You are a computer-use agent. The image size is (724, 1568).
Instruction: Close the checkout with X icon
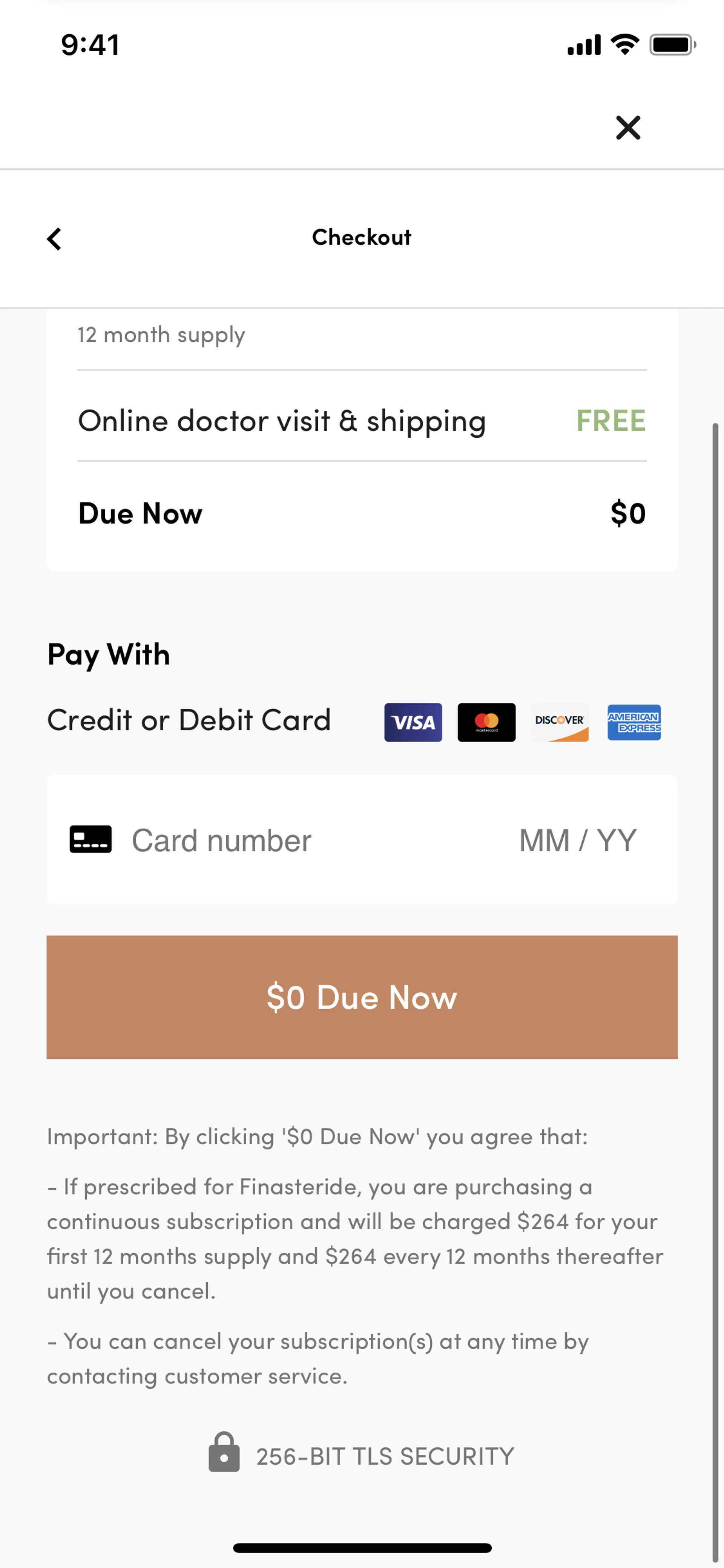[x=628, y=128]
